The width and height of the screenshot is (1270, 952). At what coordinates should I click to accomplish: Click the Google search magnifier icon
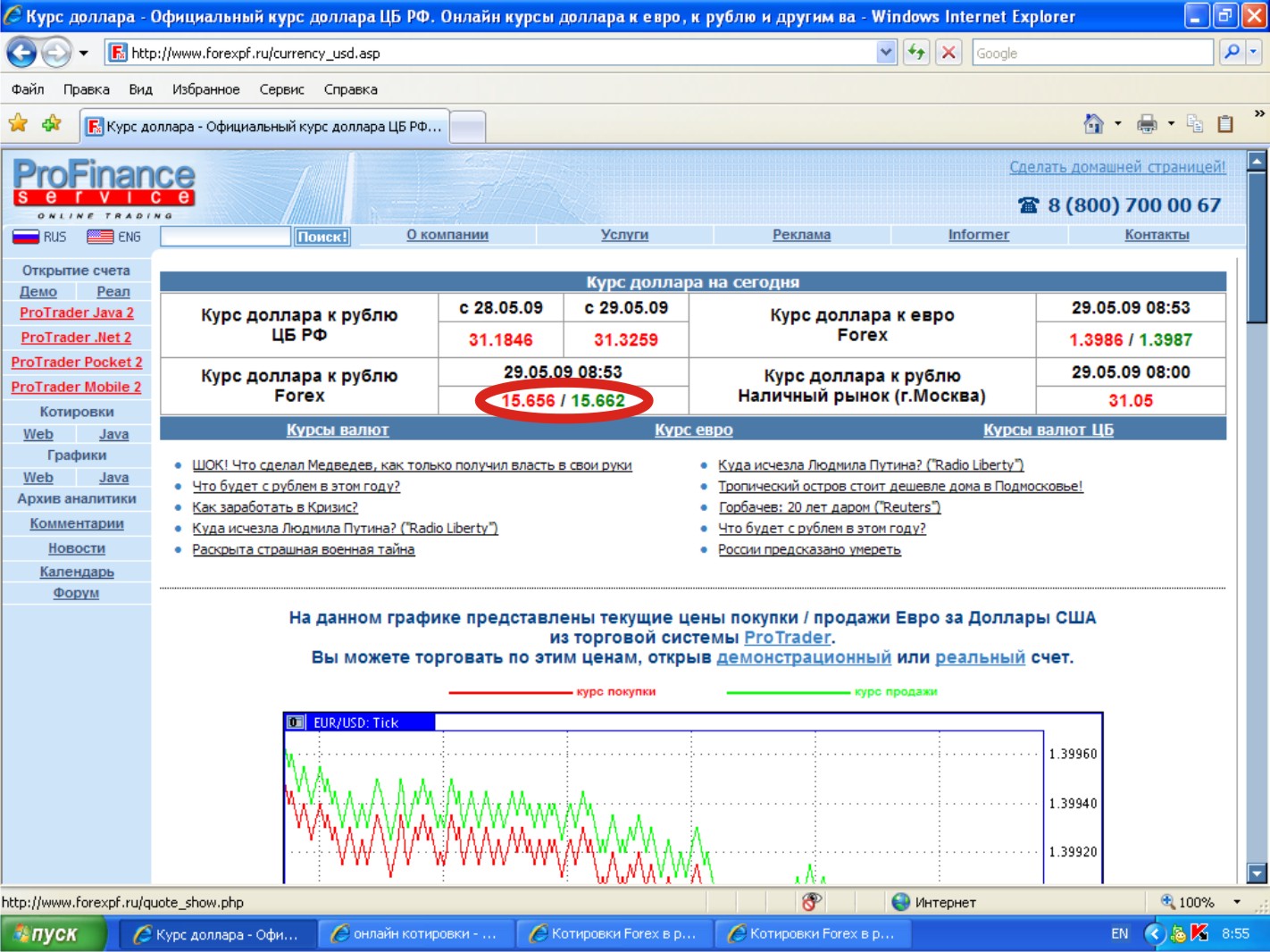click(x=1232, y=53)
